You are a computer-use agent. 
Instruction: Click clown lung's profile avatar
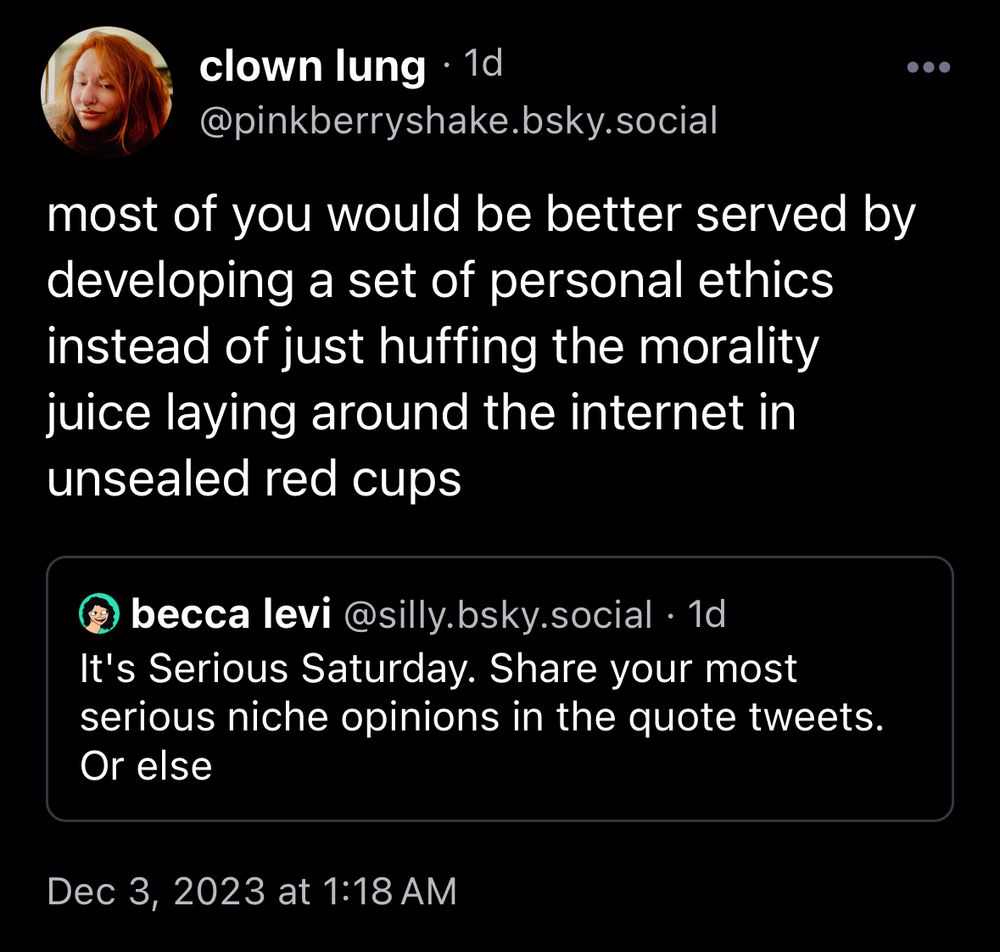click(106, 92)
